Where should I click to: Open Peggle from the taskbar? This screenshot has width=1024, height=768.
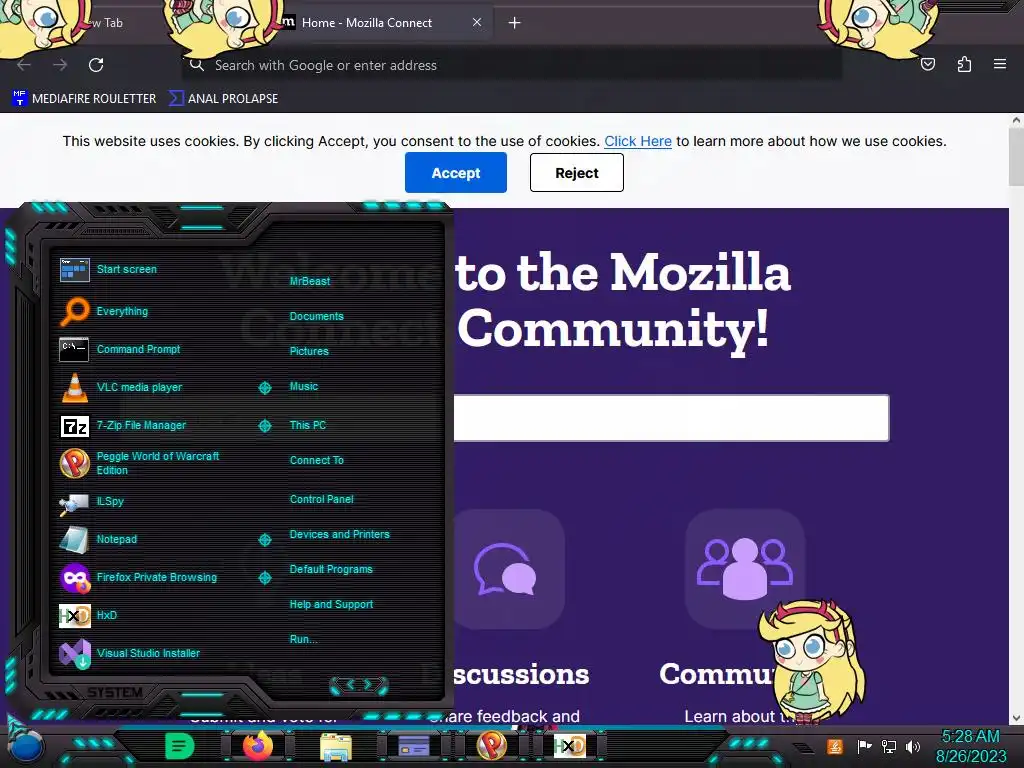click(x=492, y=746)
